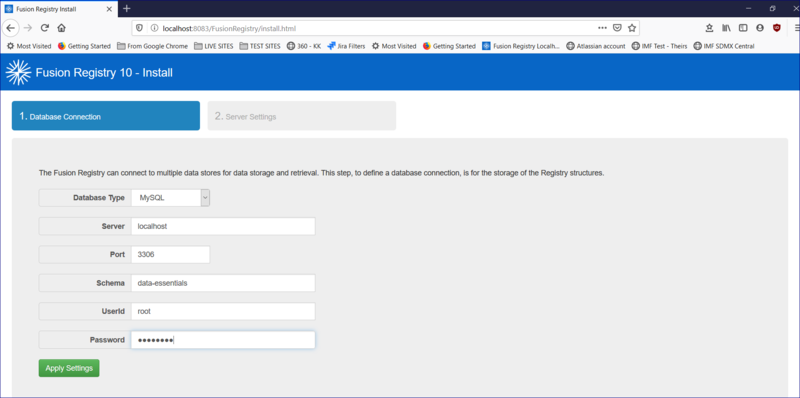Open the Firefox hamburger menu
The height and width of the screenshot is (398, 800).
796,28
